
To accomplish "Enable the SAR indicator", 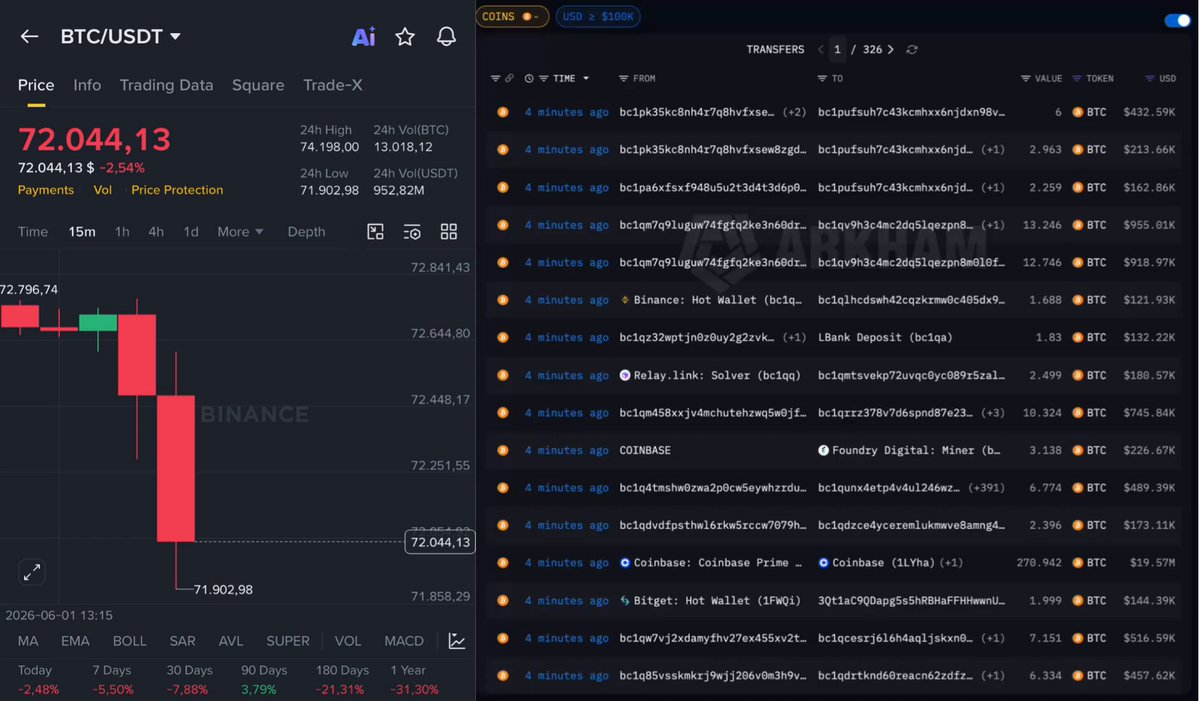I will 182,641.
